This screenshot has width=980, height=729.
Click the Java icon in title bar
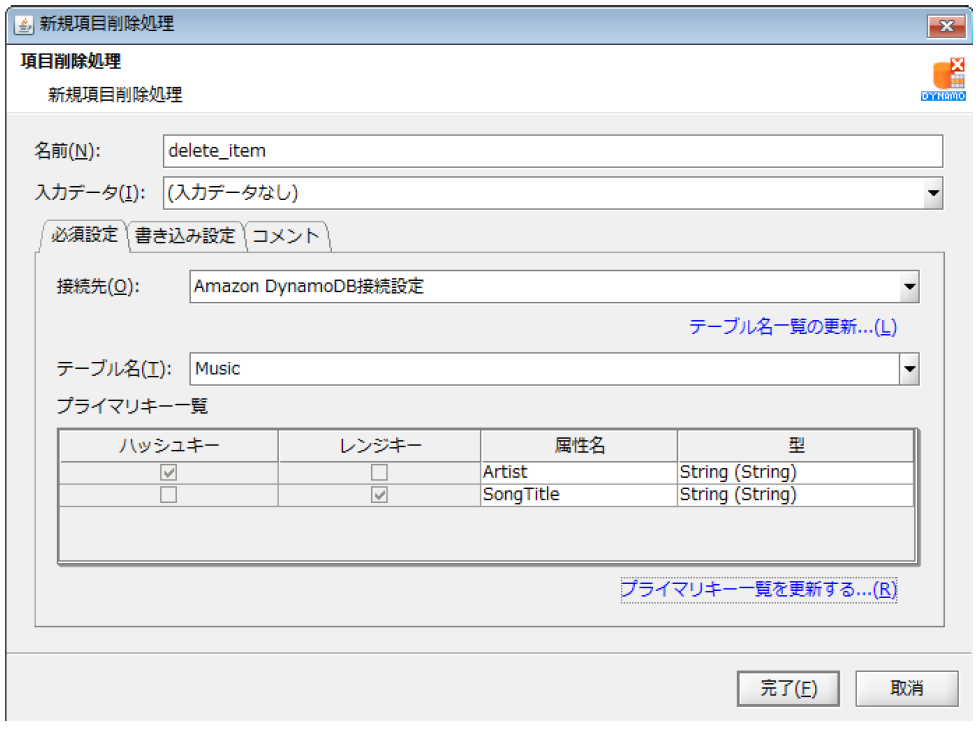tap(25, 24)
